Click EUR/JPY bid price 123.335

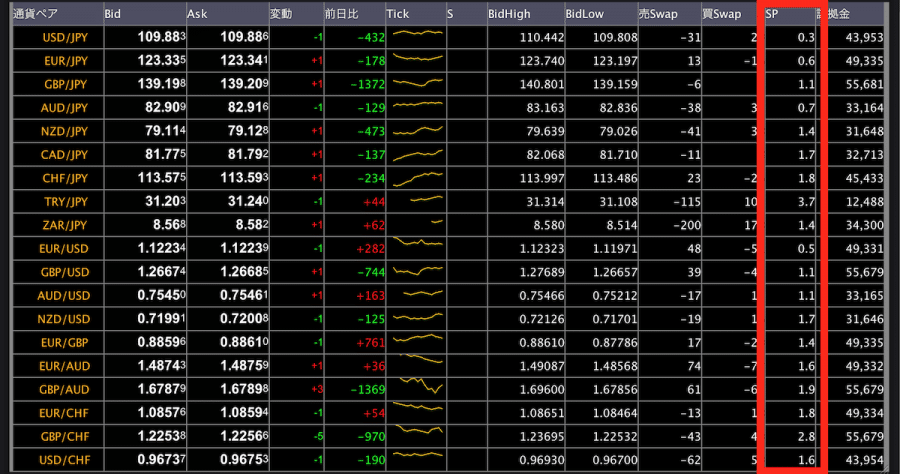click(161, 60)
